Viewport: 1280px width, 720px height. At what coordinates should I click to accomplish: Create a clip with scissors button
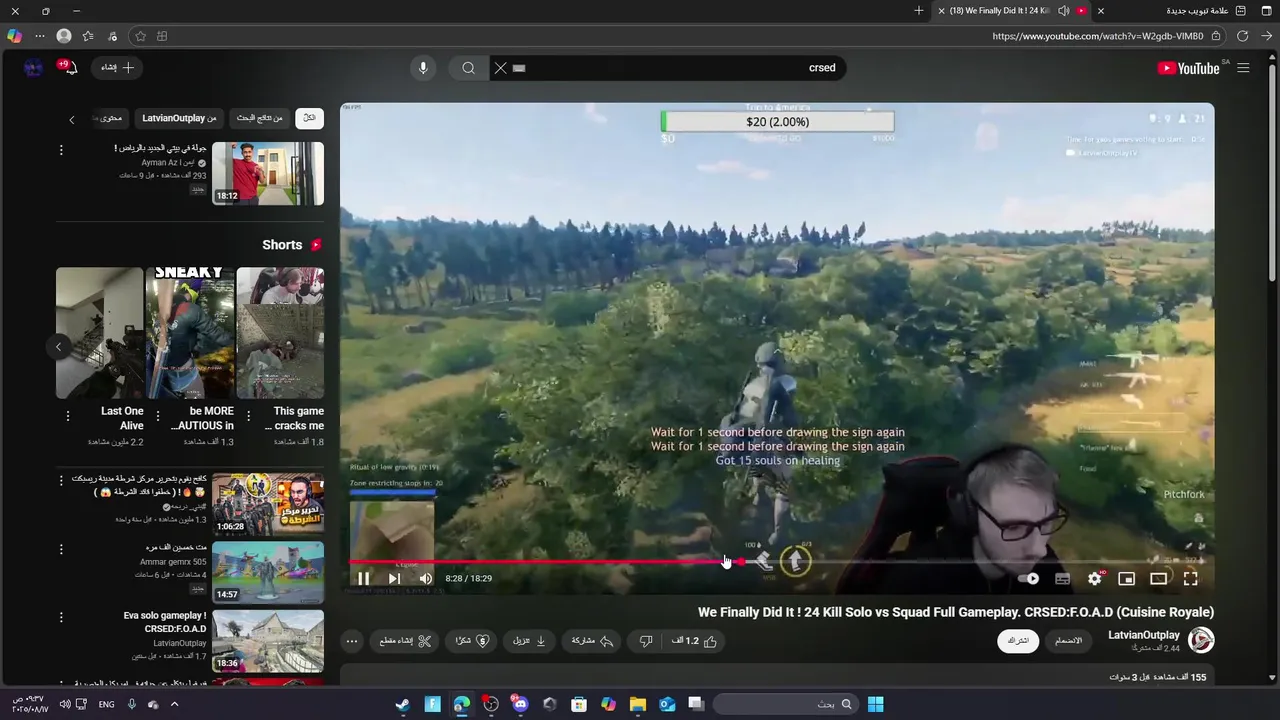[x=404, y=641]
